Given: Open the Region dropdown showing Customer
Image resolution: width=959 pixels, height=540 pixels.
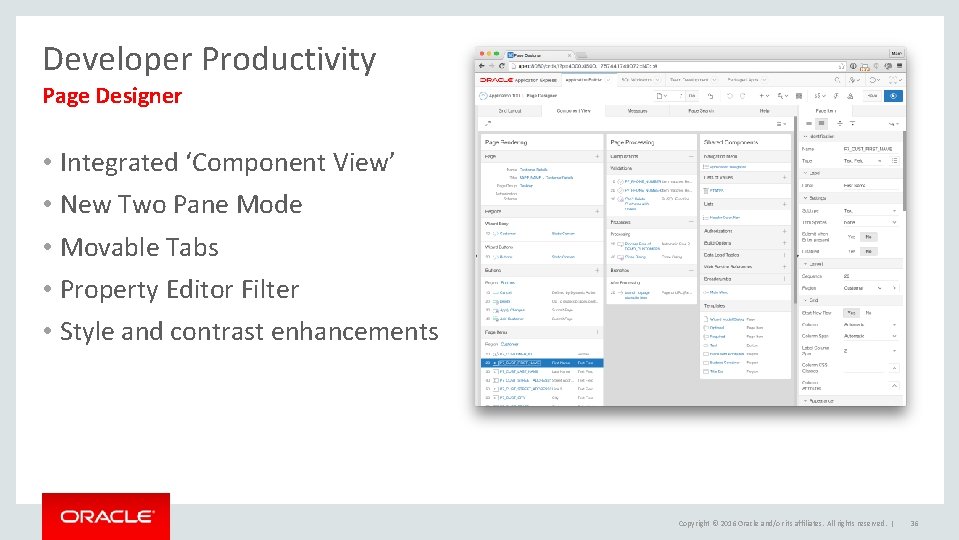Looking at the screenshot, I should tap(864, 288).
